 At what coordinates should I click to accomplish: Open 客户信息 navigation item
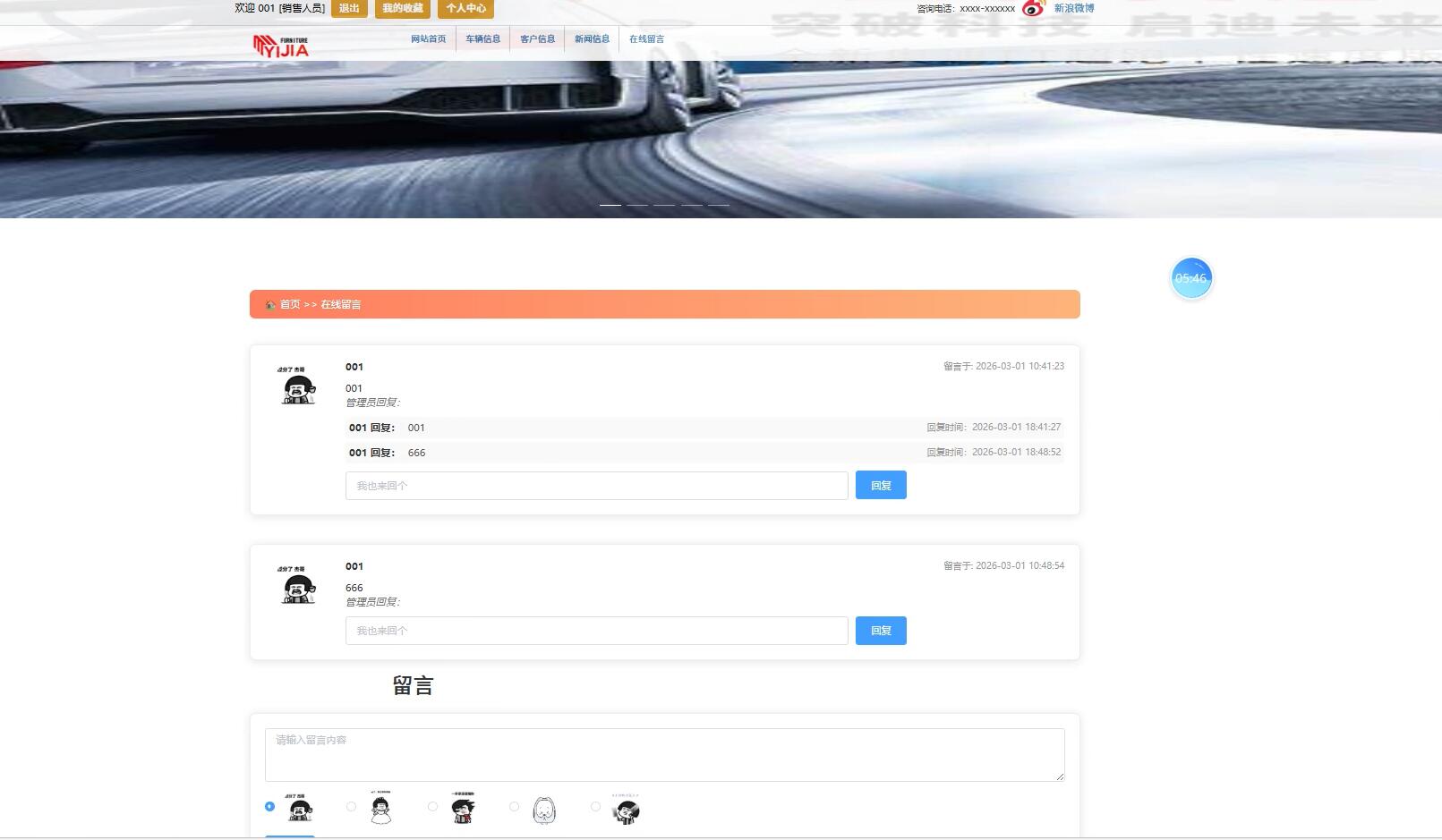click(x=537, y=39)
